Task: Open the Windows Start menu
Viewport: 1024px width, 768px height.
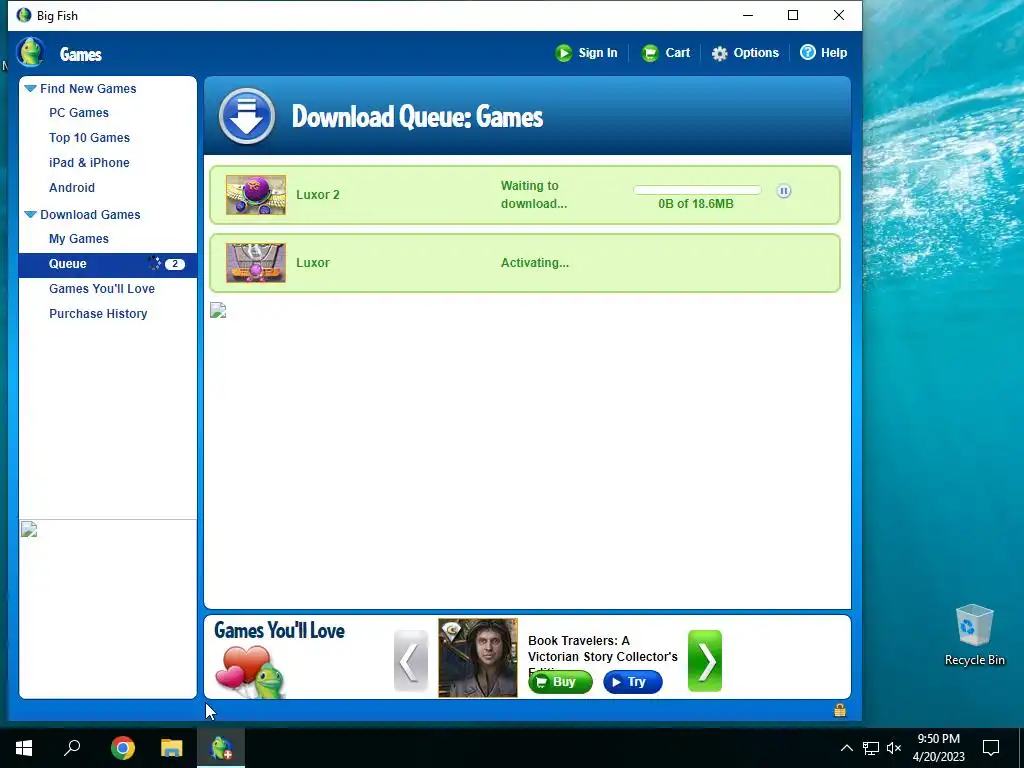Action: point(24,748)
